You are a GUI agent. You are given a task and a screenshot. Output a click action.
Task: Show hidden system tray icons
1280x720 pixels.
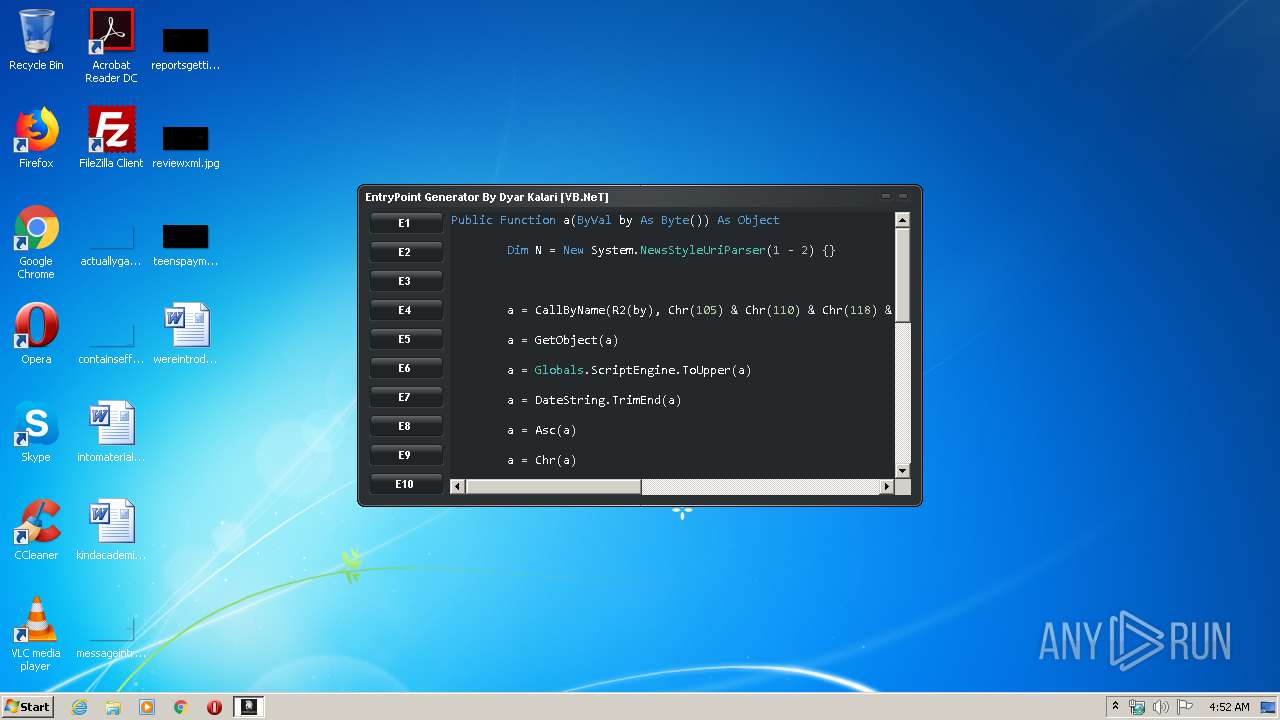coord(1116,707)
